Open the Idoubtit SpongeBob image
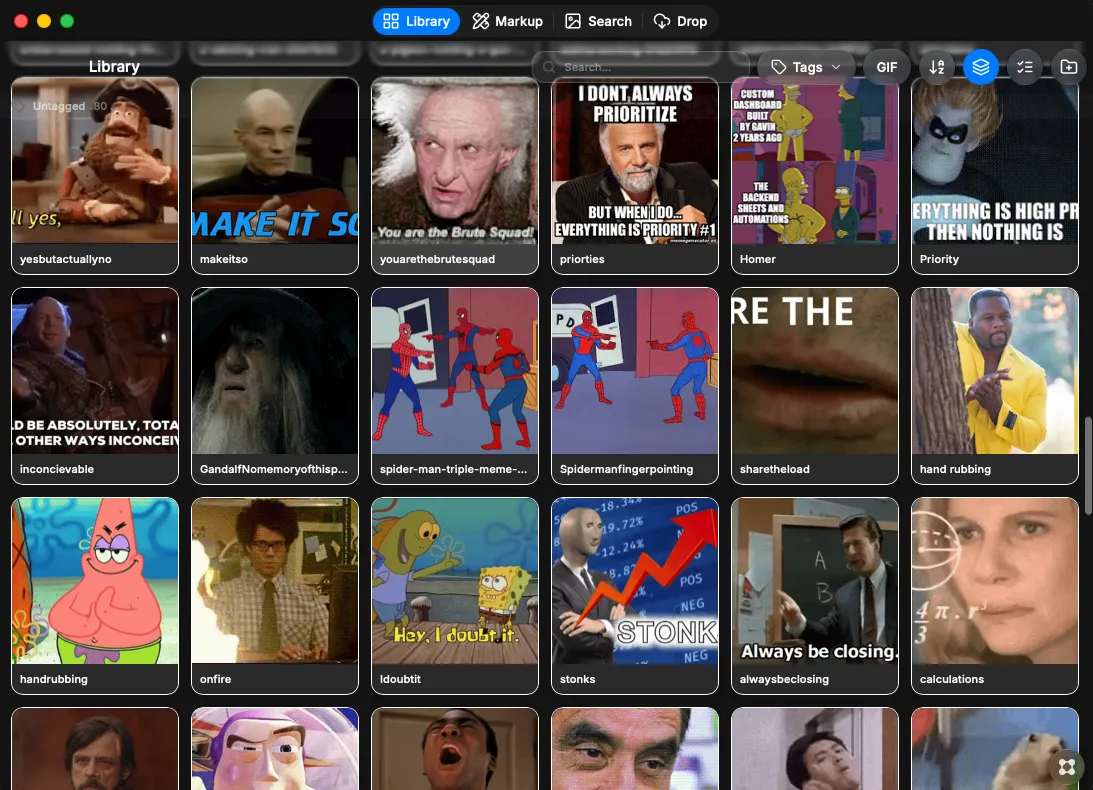The width and height of the screenshot is (1093, 790). coord(454,581)
